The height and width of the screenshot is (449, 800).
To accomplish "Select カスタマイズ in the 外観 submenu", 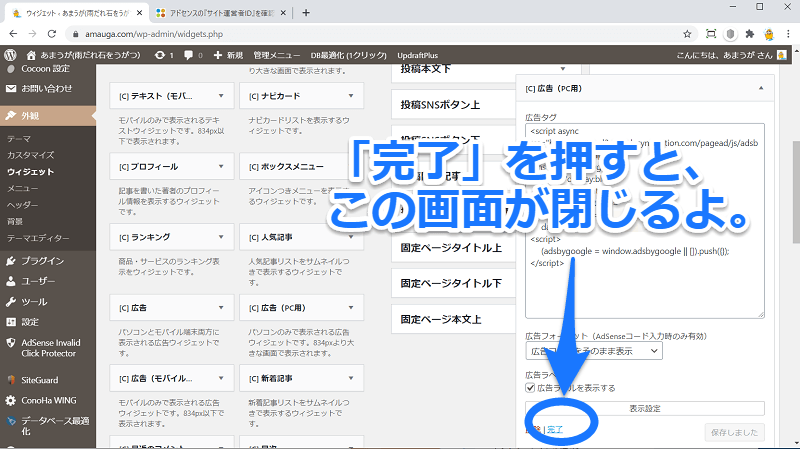I will (x=31, y=155).
